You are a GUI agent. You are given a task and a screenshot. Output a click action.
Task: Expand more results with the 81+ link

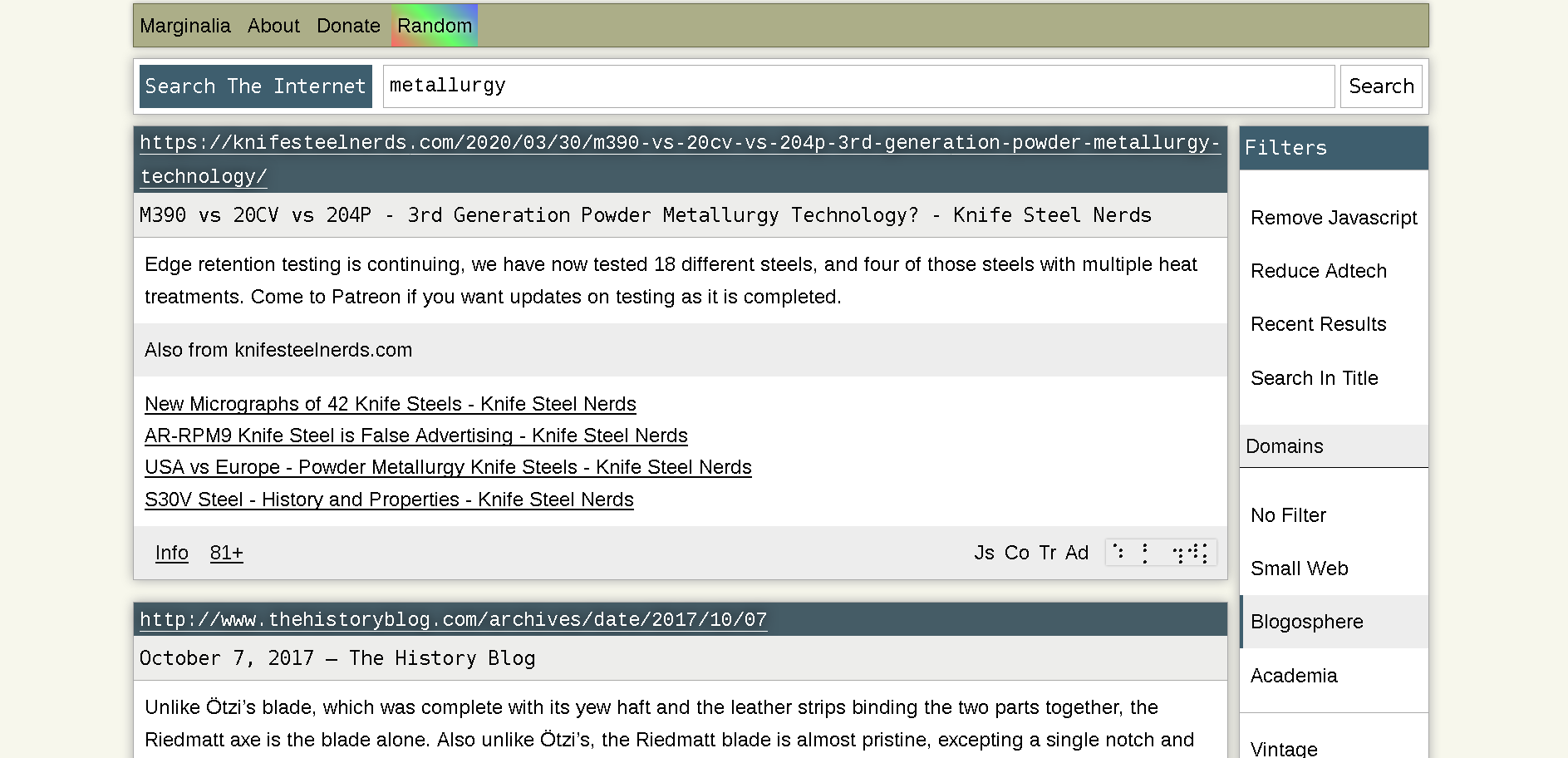226,552
